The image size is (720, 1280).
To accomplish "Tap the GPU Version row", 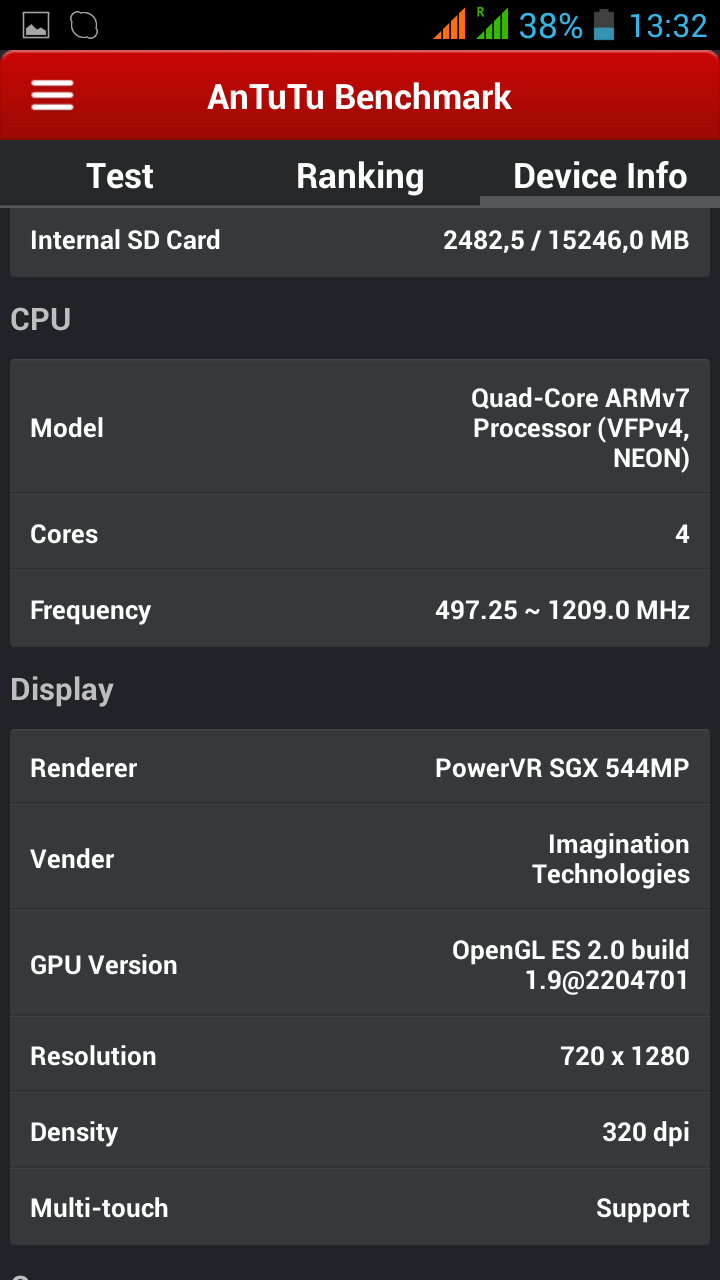I will [360, 964].
